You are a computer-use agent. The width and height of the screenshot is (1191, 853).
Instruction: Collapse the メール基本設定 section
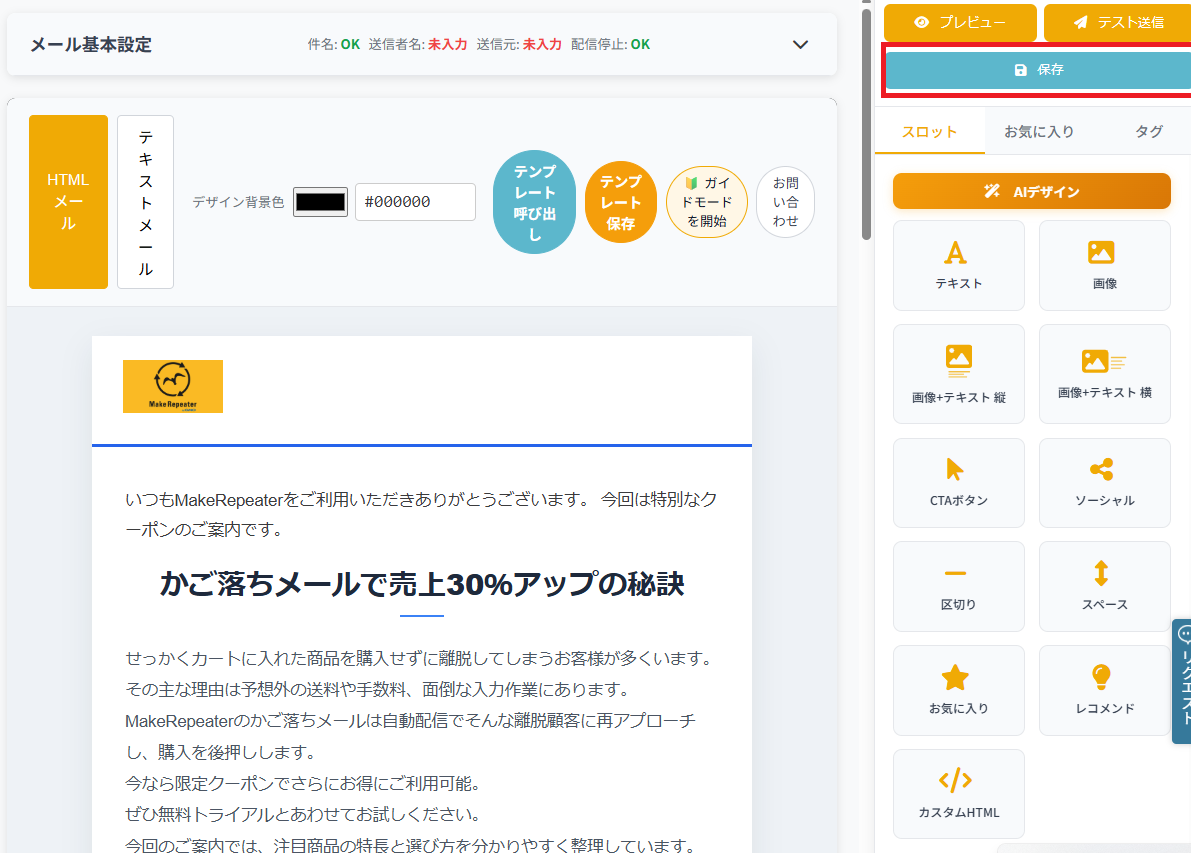point(799,45)
